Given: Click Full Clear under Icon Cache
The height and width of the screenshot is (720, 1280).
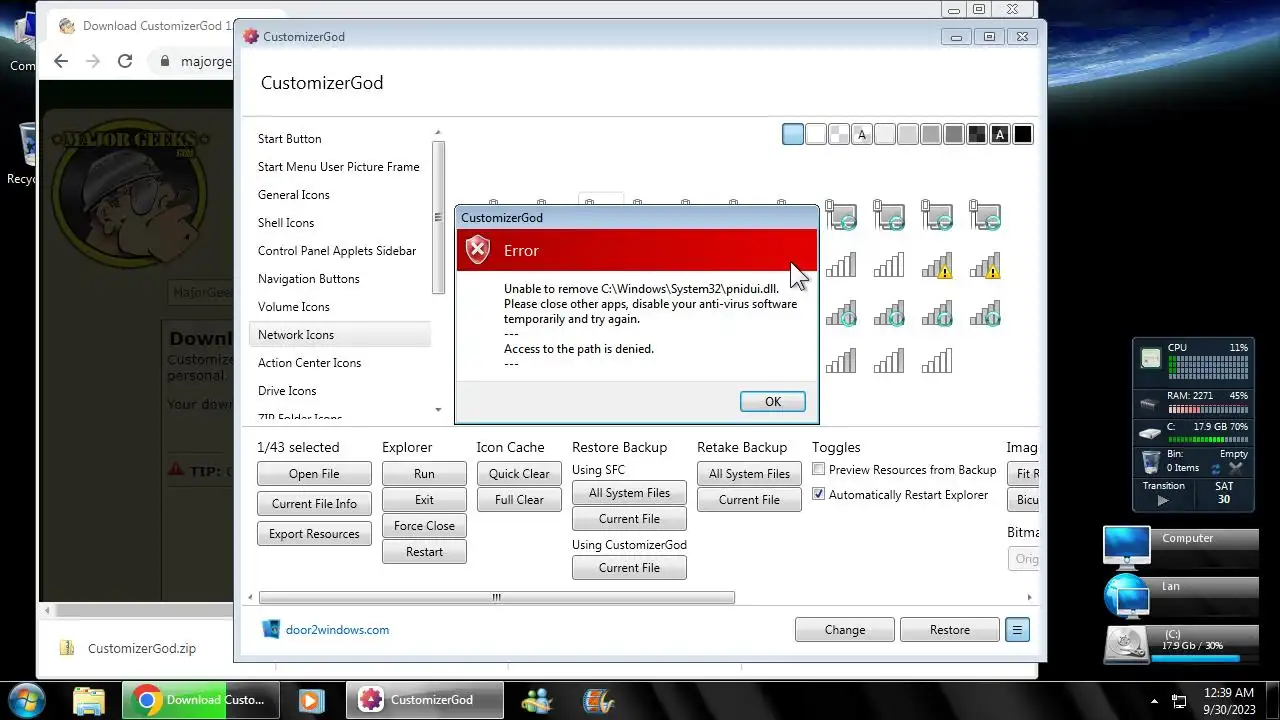Looking at the screenshot, I should point(519,500).
